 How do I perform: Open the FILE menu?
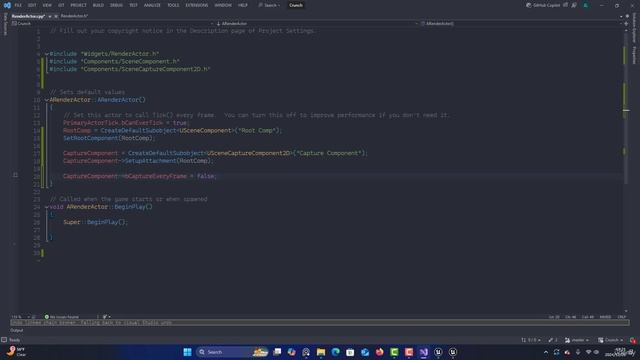pyautogui.click(x=18, y=5)
